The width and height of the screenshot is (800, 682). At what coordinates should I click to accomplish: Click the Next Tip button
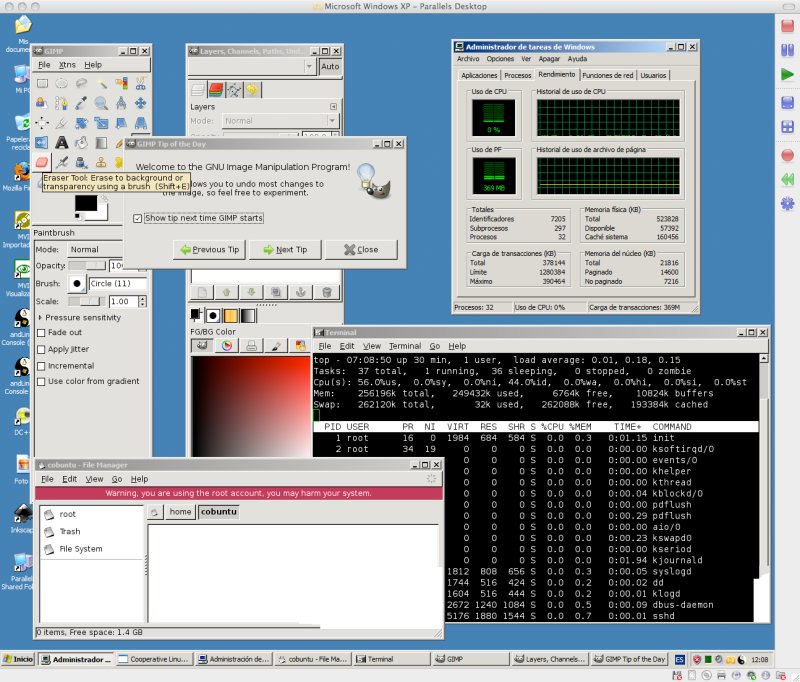[x=285, y=249]
